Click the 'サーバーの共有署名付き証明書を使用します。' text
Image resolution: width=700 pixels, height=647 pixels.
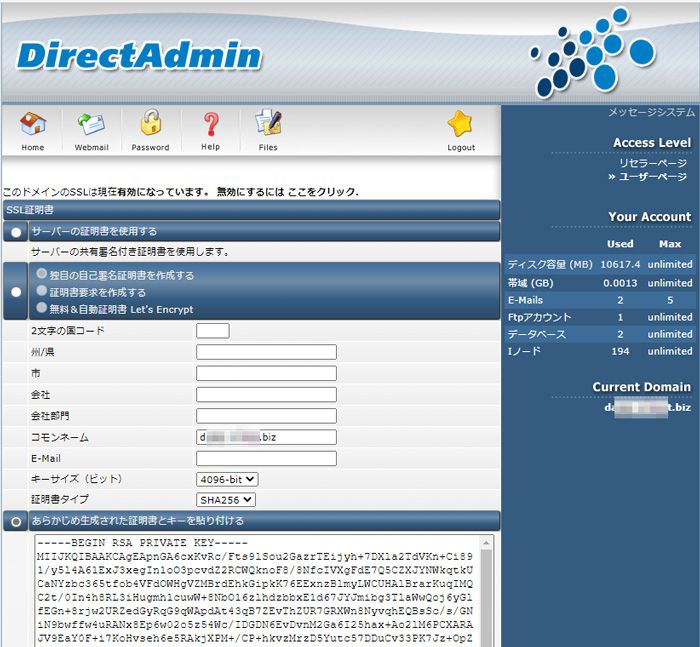click(x=129, y=252)
